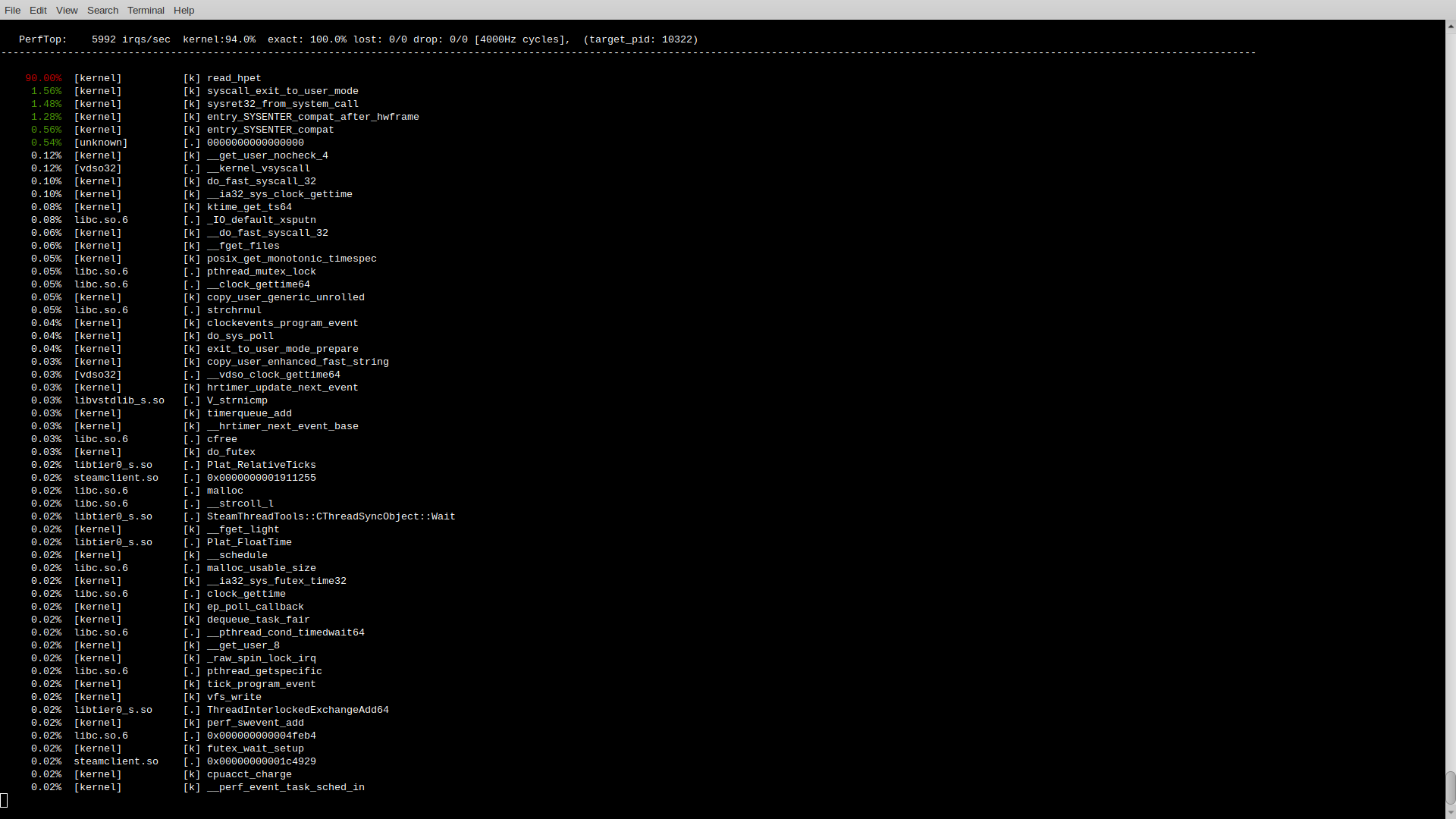
Task: Click entry_SYSENTER_compat_after_hwframe symbol
Action: pos(312,117)
